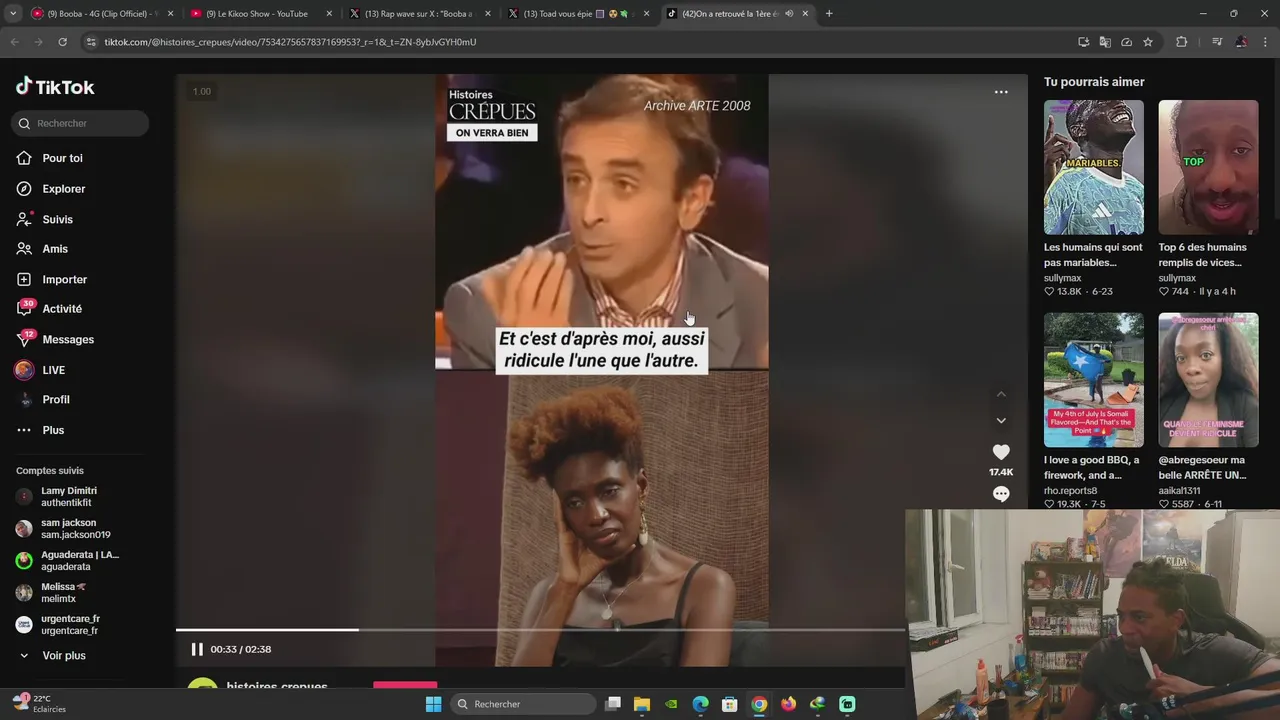The height and width of the screenshot is (720, 1280).
Task: Install app icon in address bar
Action: click(1083, 42)
